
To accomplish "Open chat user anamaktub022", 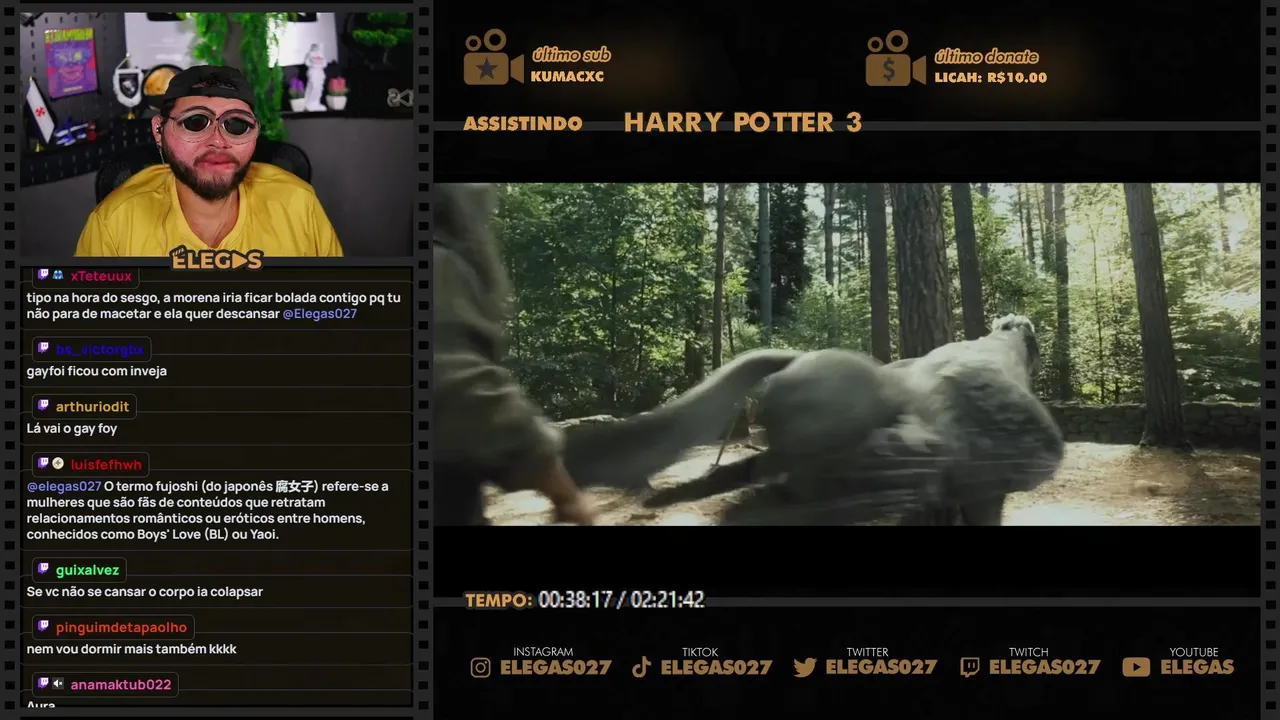I will [x=121, y=685].
